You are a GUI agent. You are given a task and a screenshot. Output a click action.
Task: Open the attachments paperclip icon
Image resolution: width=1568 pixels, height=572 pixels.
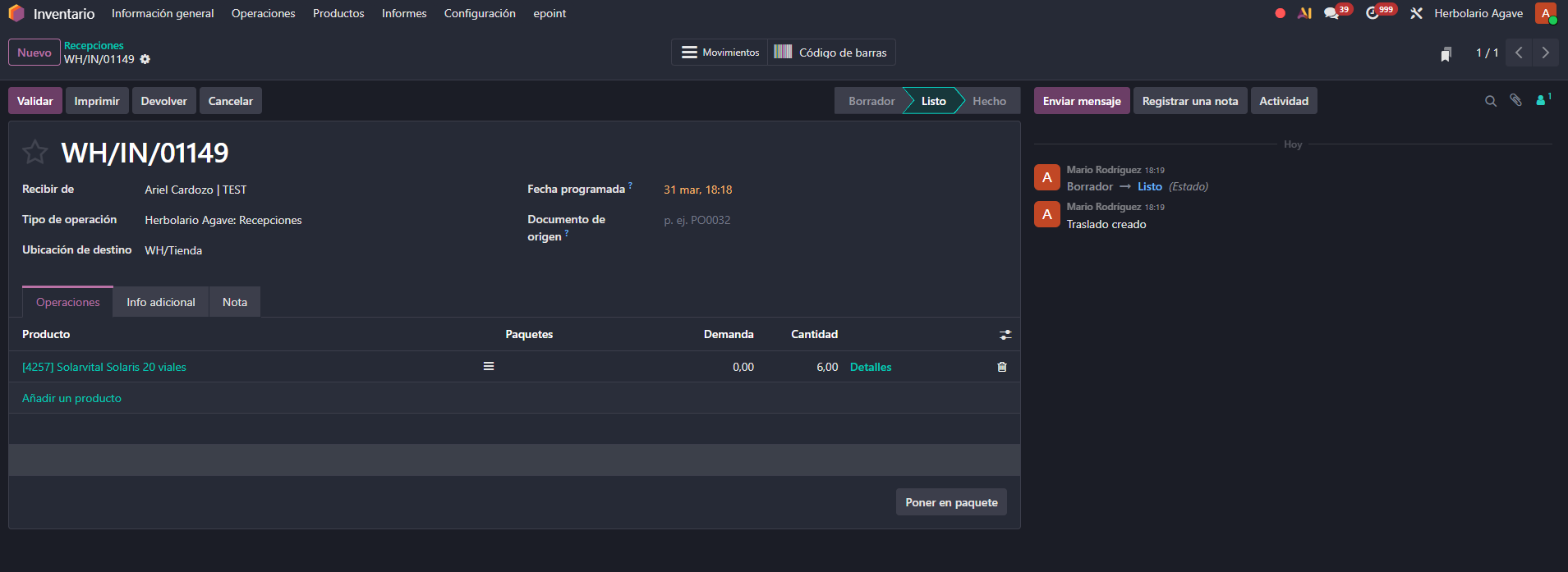point(1515,101)
